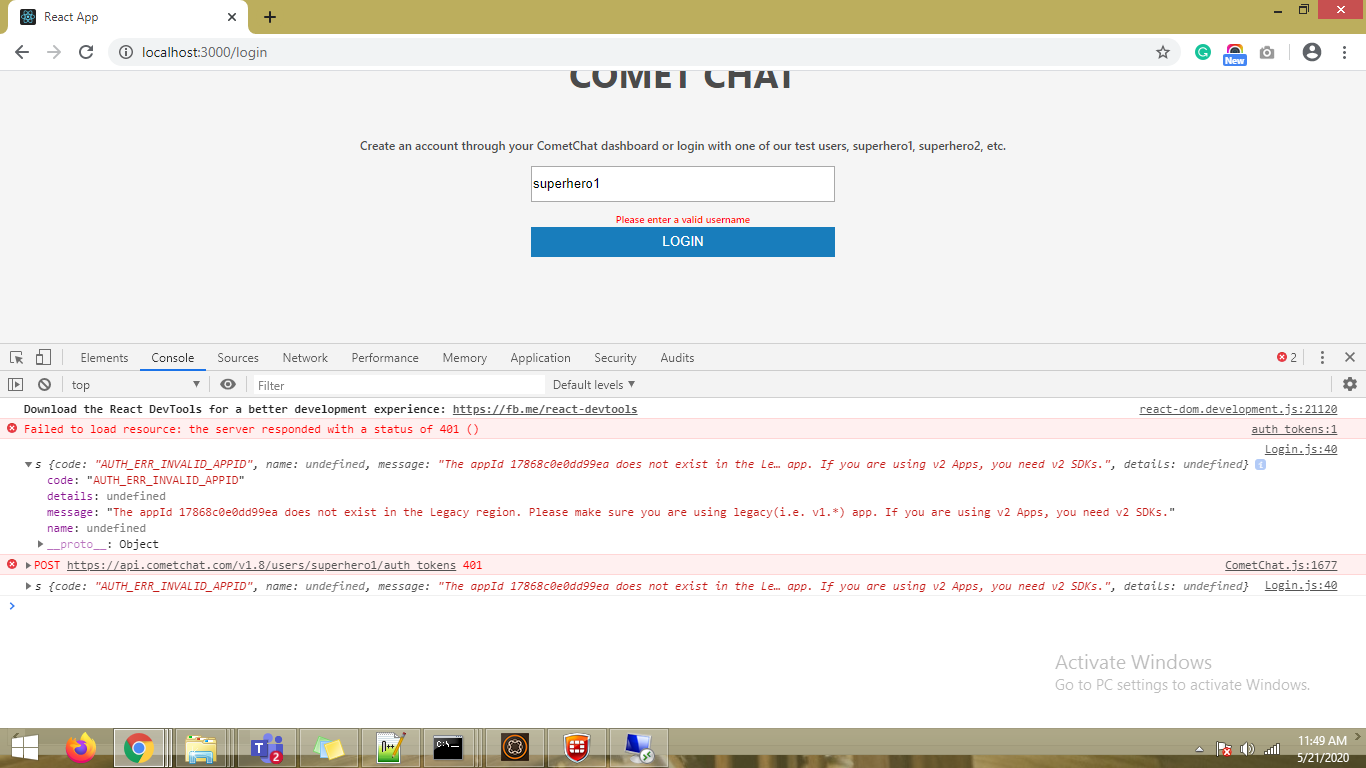Switch to the Memory tab
Image resolution: width=1366 pixels, height=768 pixels.
[x=465, y=357]
